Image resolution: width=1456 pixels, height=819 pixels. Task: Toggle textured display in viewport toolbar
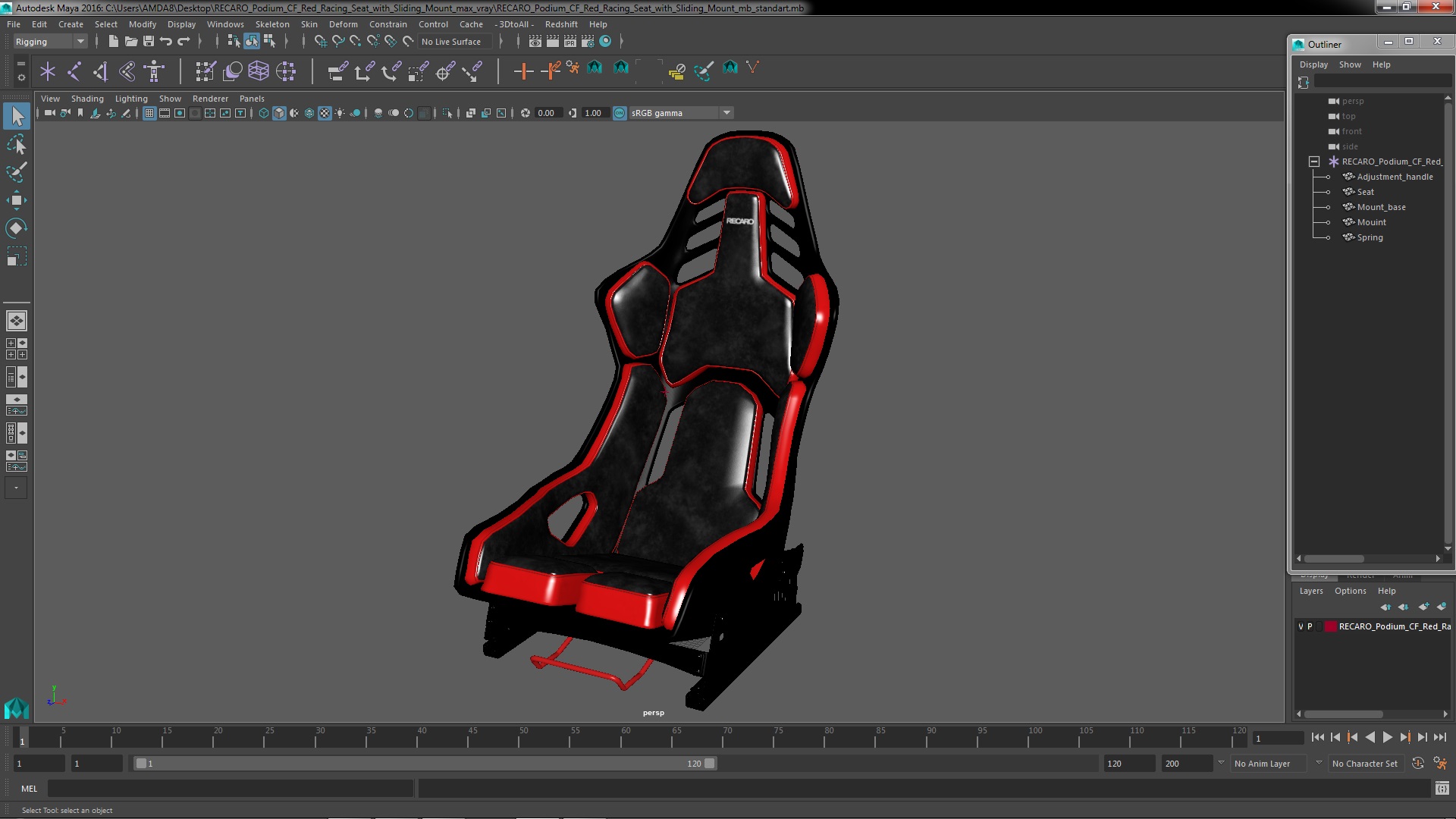325,113
